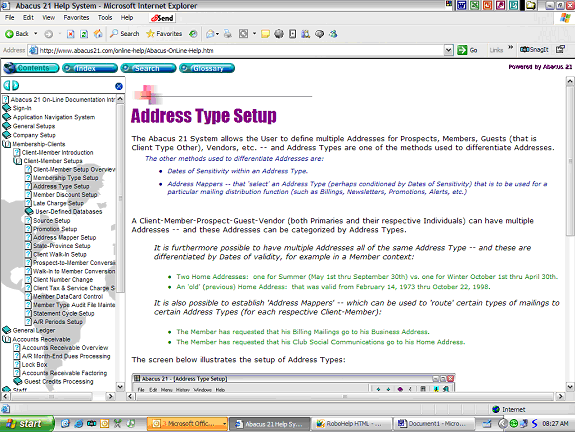Image resolution: width=575 pixels, height=432 pixels.
Task: Click the SnagIt toolbar button
Action: coord(534,50)
